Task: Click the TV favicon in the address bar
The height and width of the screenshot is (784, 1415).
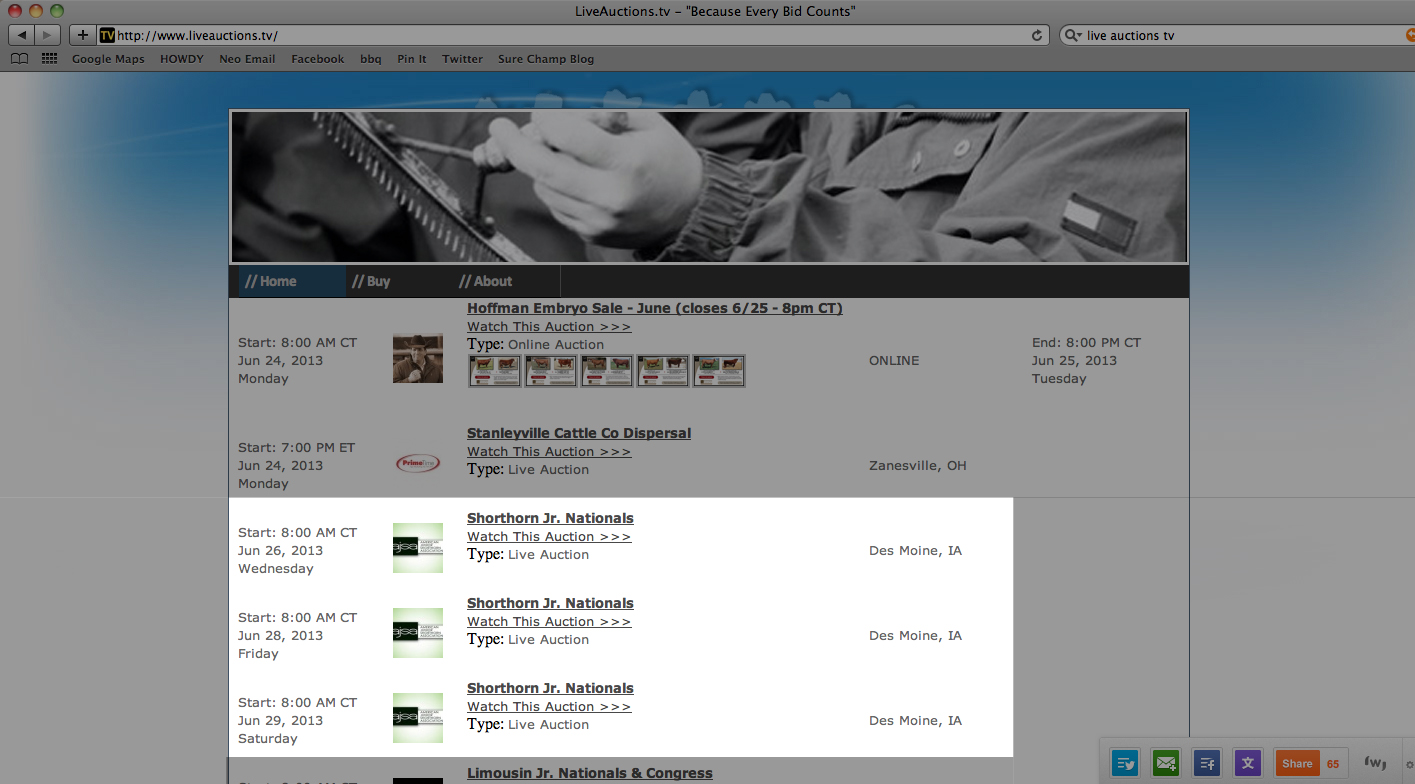Action: coord(107,35)
